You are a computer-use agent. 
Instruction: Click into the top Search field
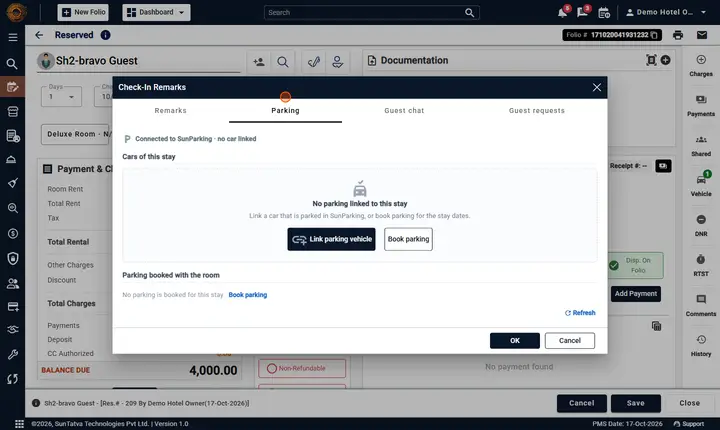pyautogui.click(x=371, y=12)
